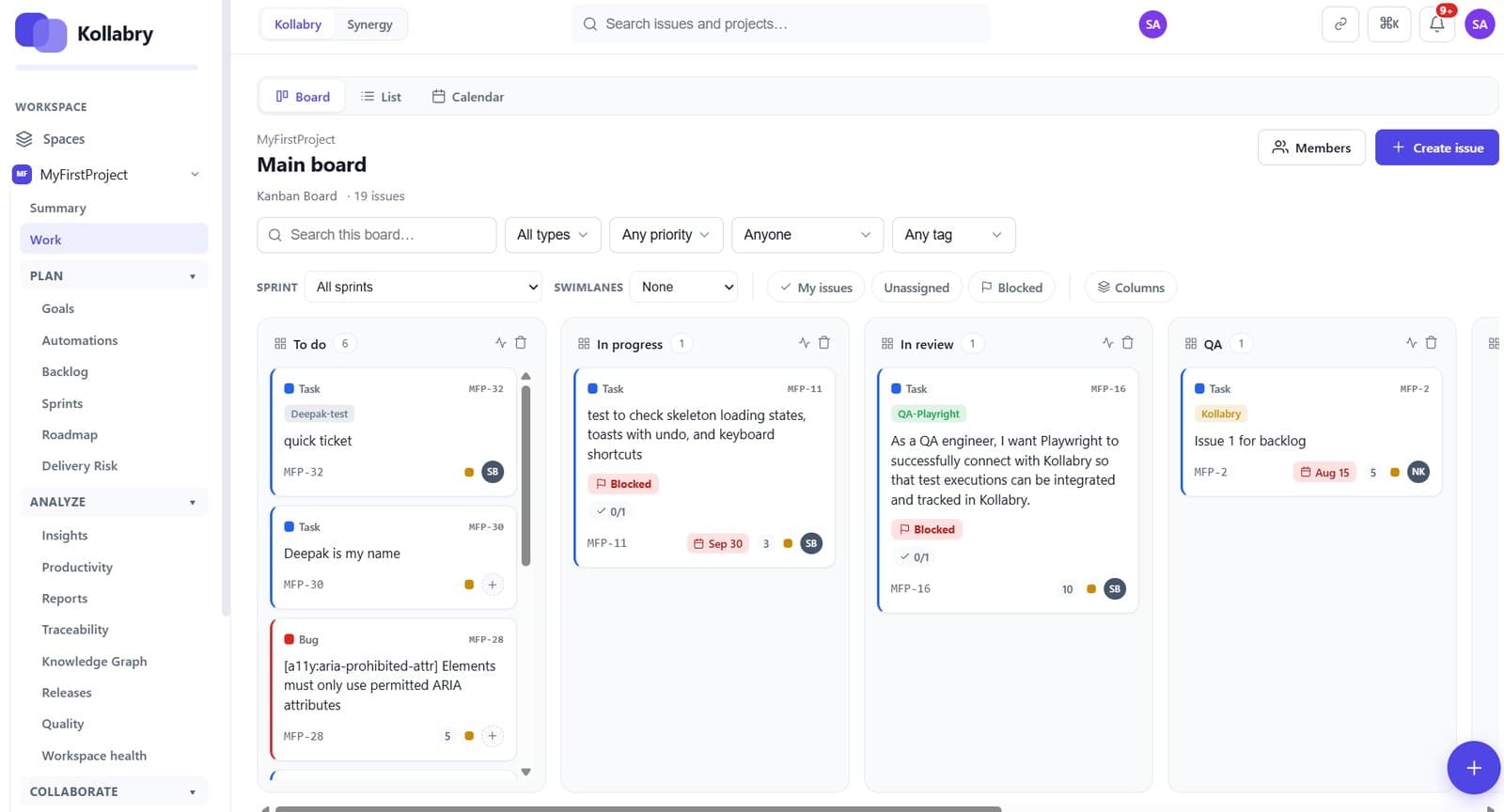Open the SA user profile avatar at far right

tap(1480, 24)
